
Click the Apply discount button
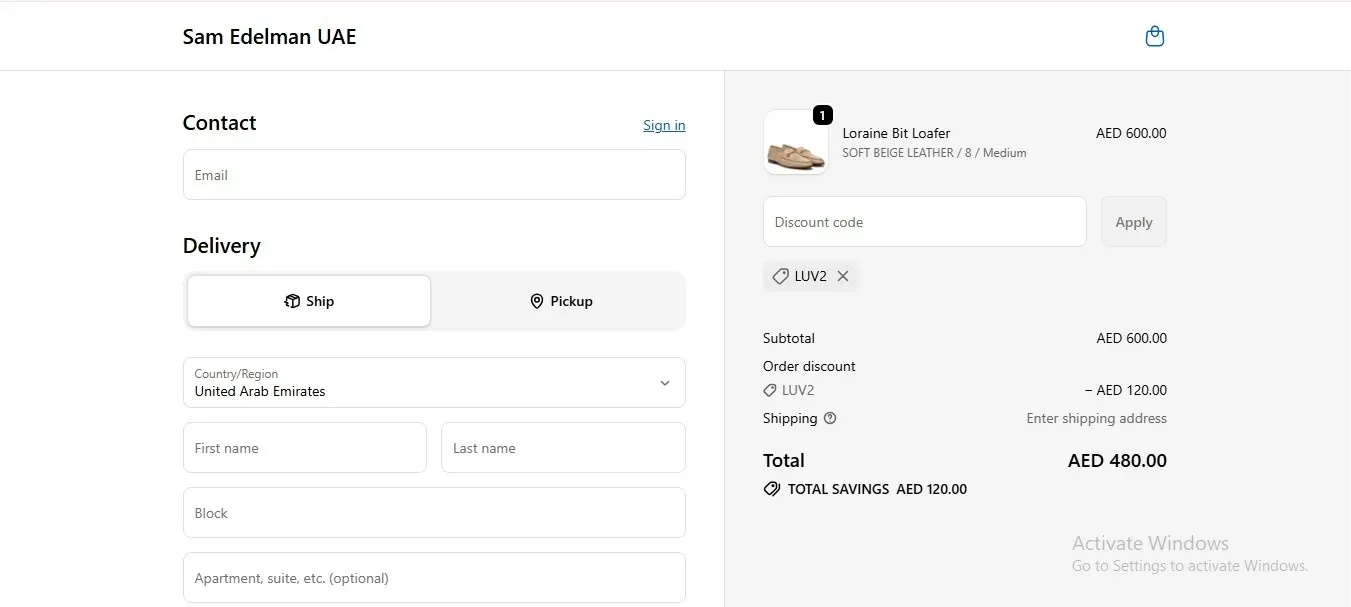click(1134, 222)
